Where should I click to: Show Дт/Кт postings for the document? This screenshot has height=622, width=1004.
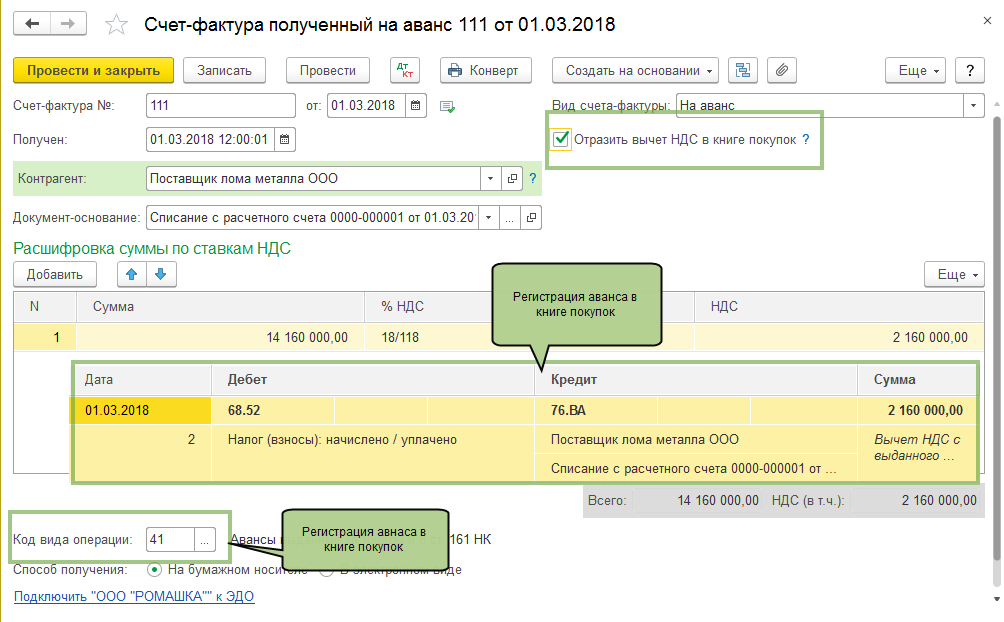tap(405, 70)
